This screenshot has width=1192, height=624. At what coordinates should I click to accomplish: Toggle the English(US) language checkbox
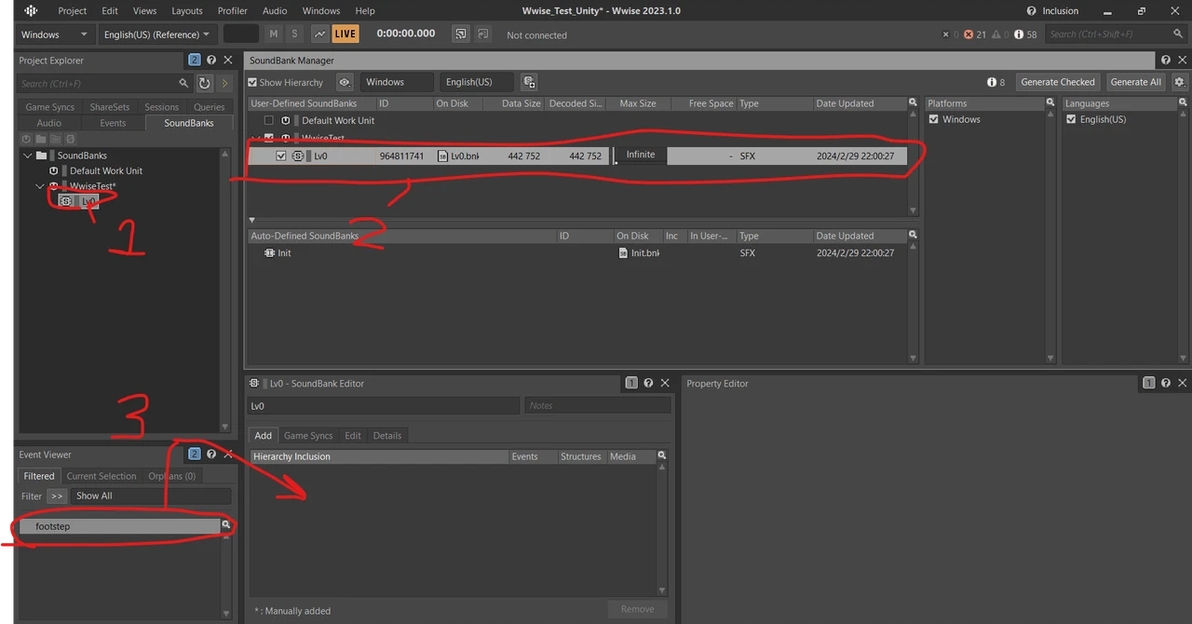click(x=1071, y=119)
